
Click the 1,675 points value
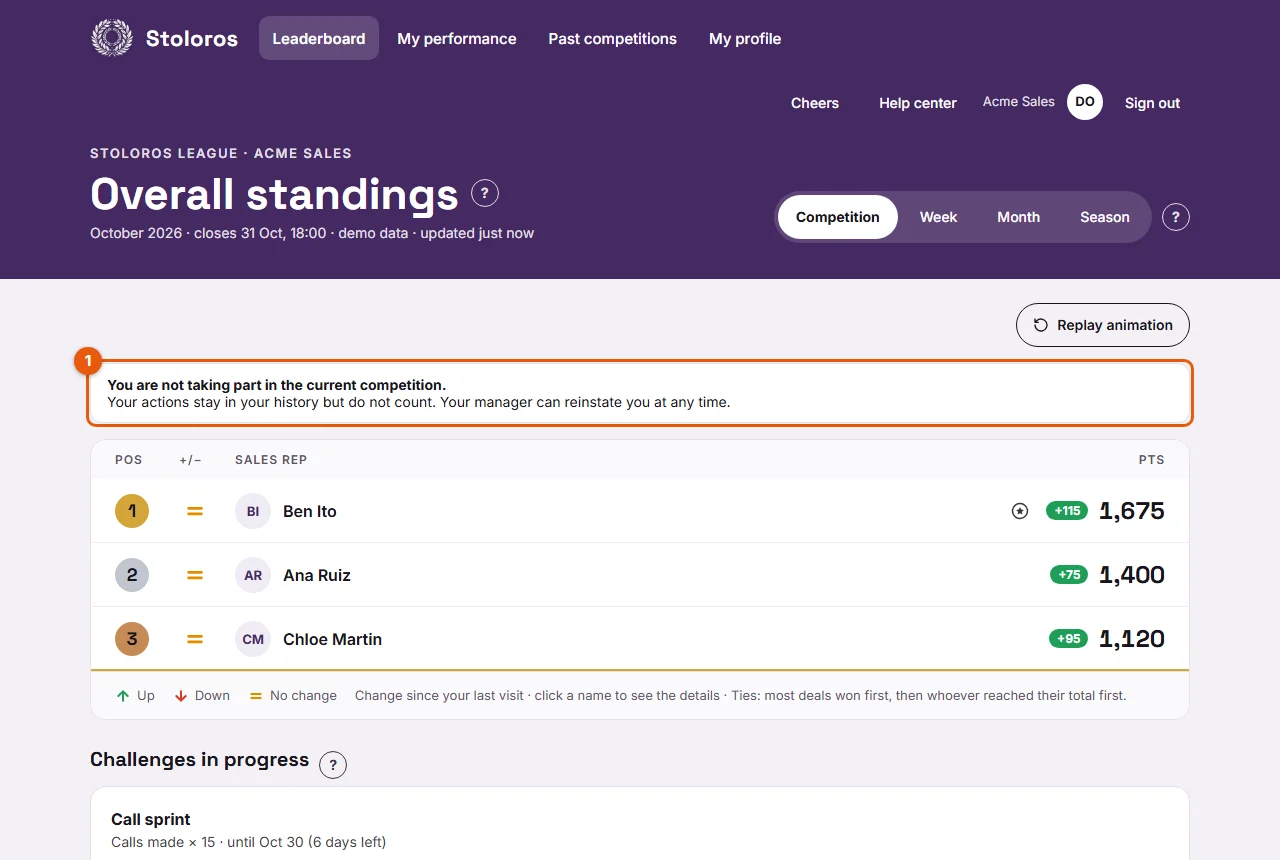(x=1132, y=511)
